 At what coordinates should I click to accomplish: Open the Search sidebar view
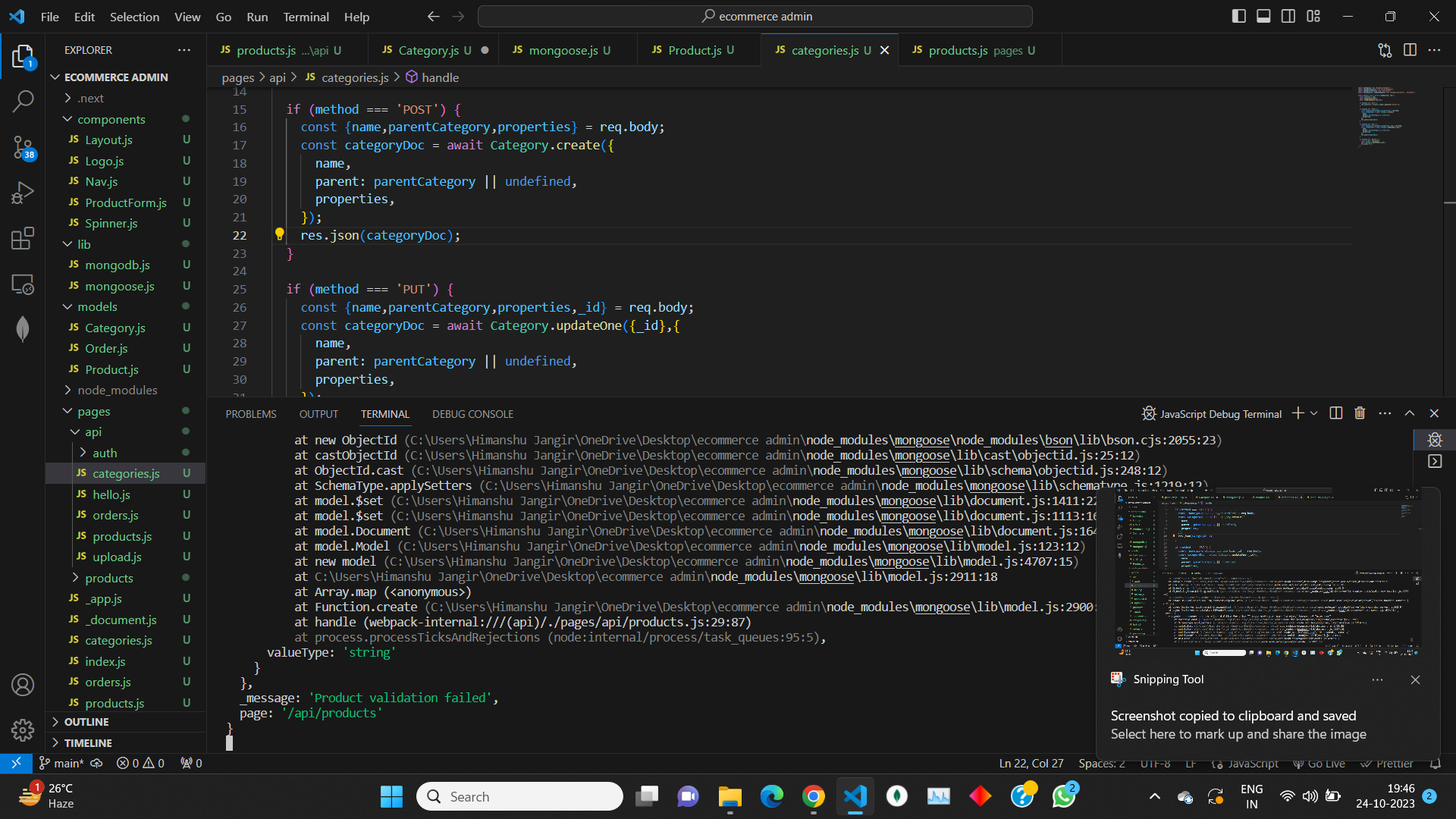[x=23, y=101]
